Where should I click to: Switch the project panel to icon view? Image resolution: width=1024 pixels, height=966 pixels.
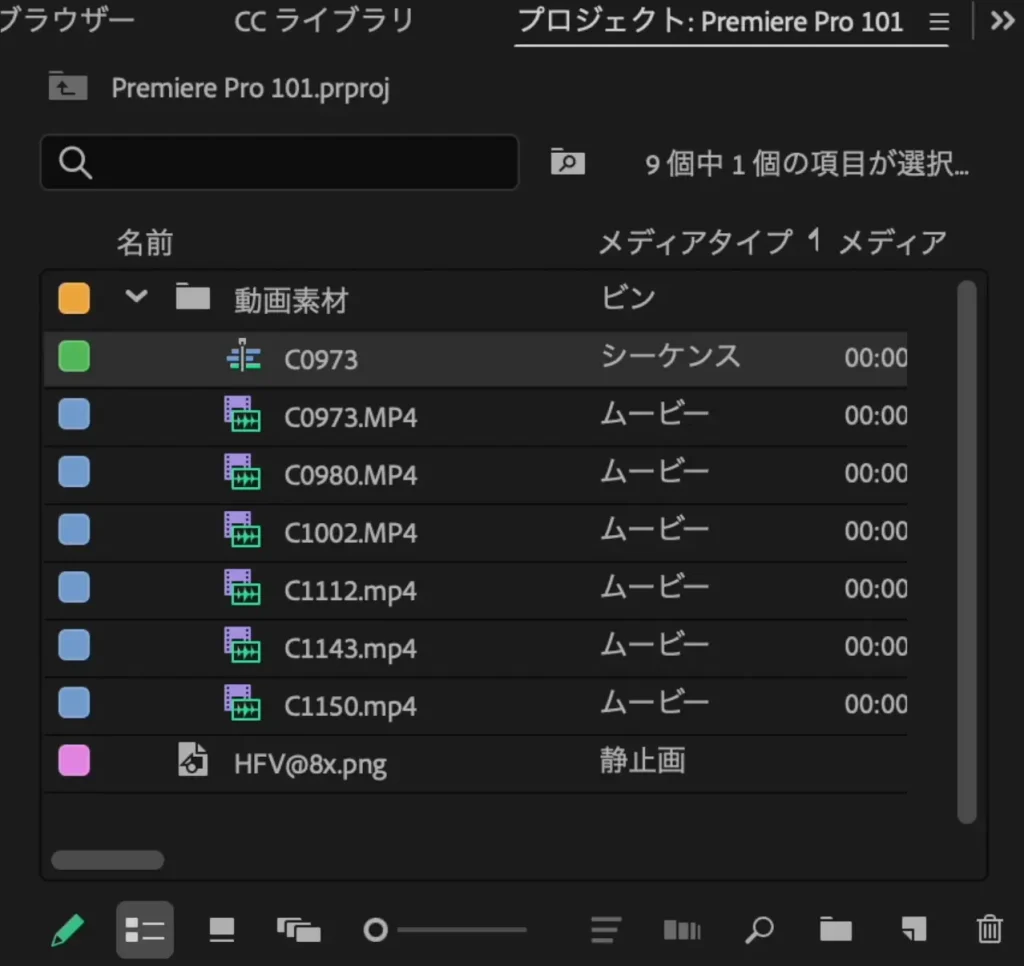tap(221, 929)
